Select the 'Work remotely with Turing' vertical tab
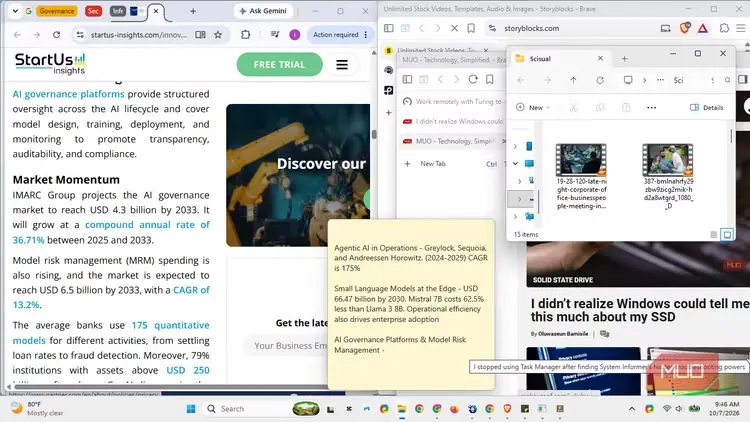The width and height of the screenshot is (750, 422). pyautogui.click(x=453, y=101)
